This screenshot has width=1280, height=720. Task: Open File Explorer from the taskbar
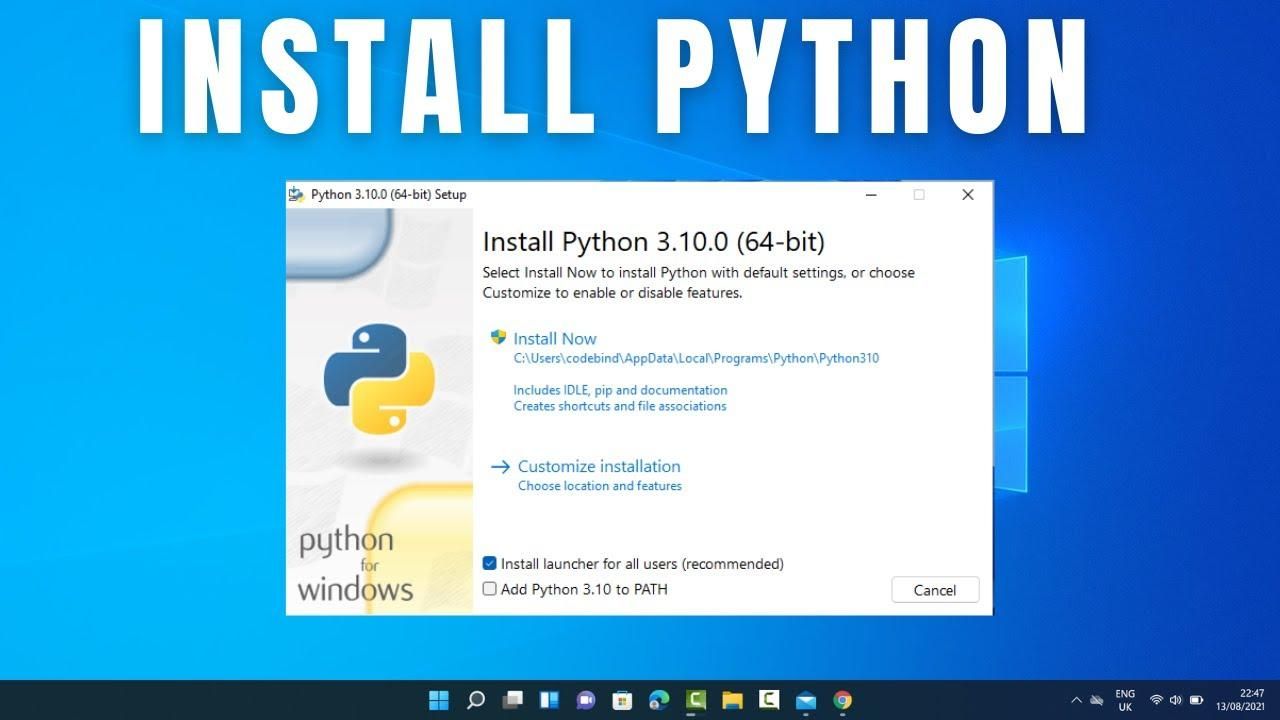(x=731, y=700)
